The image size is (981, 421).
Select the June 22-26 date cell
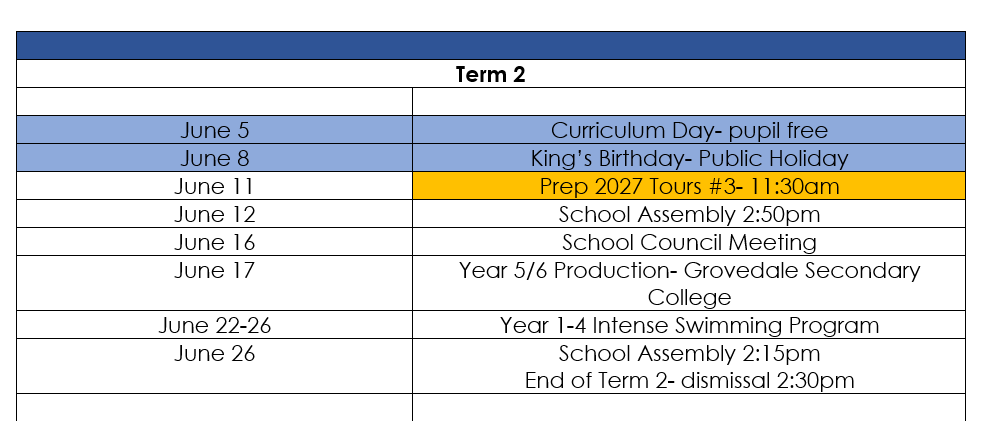coord(215,325)
